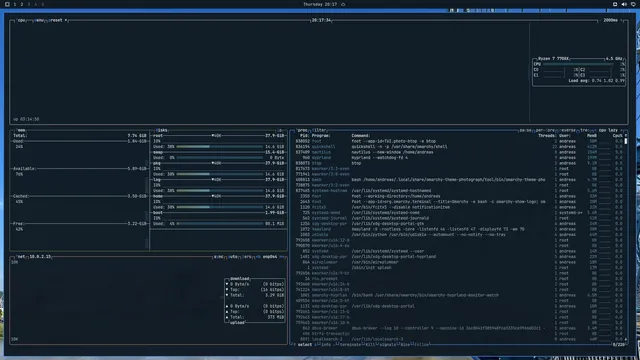Click the proc list scrollbar handle
This screenshot has height=360, width=640.
point(626,141)
